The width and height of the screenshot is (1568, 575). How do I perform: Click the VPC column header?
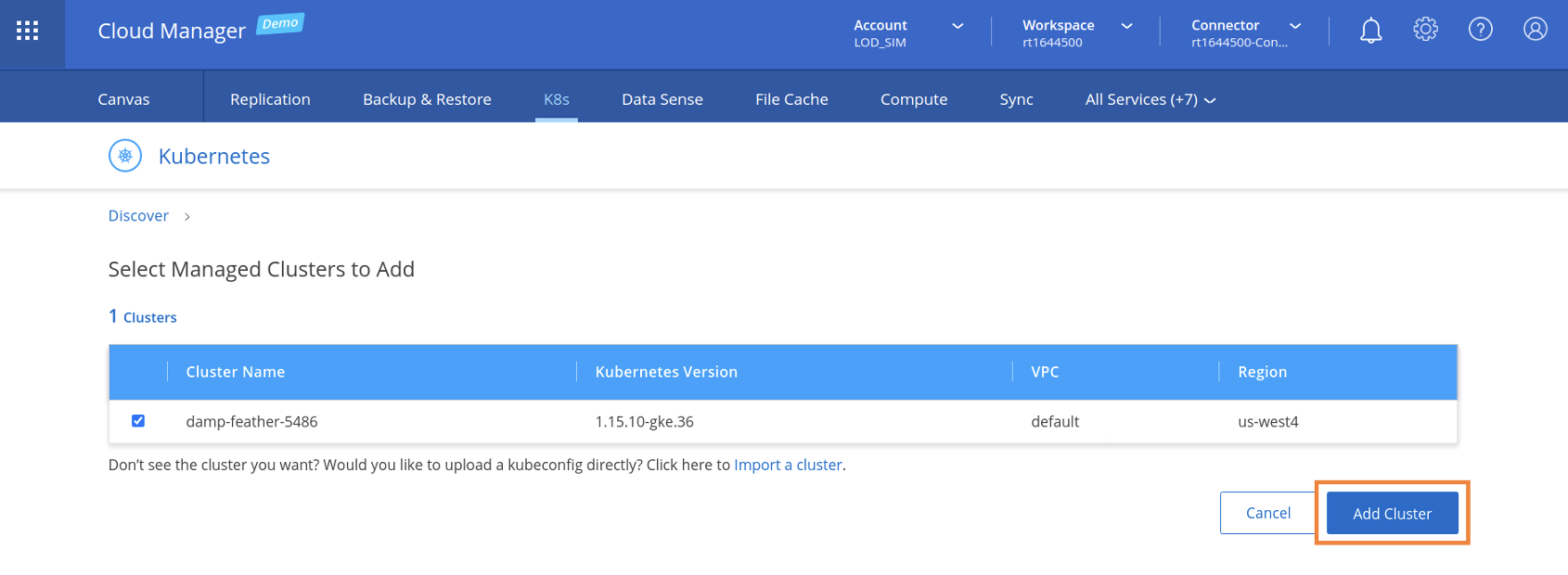(1045, 372)
